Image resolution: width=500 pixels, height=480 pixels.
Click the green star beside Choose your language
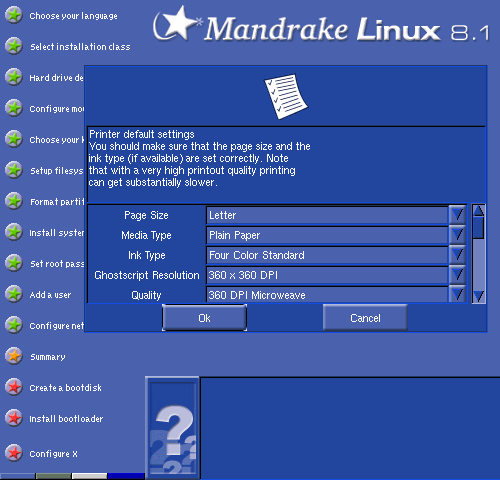click(x=14, y=15)
